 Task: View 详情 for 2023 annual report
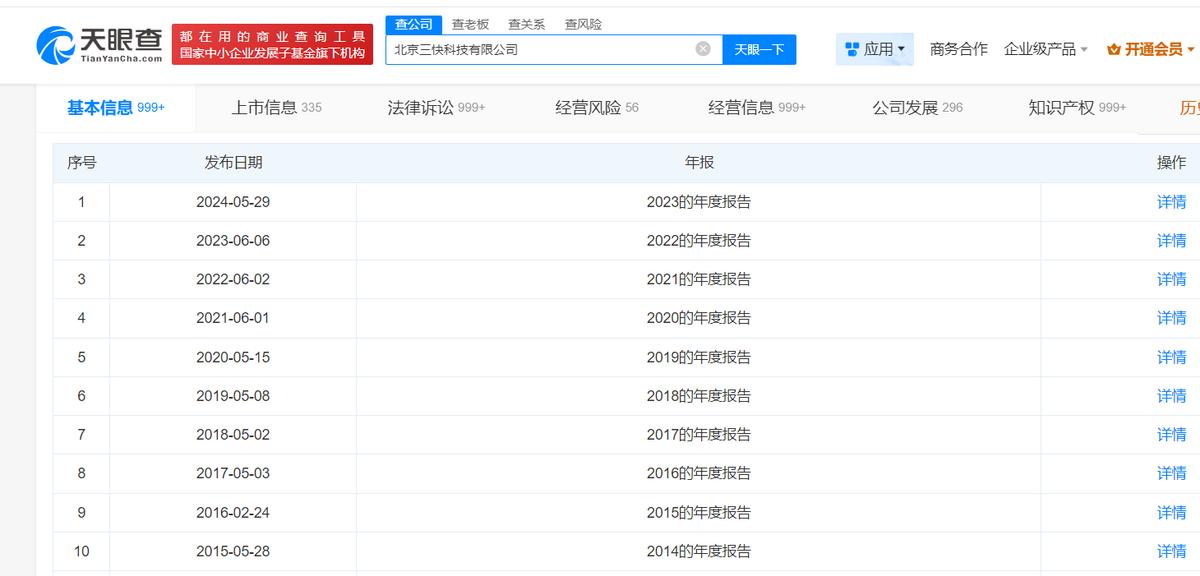pyautogui.click(x=1171, y=202)
